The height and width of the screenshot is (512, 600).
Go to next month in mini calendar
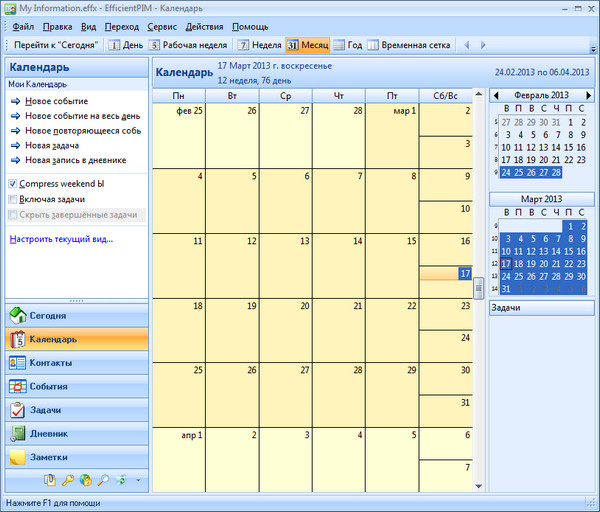point(589,95)
